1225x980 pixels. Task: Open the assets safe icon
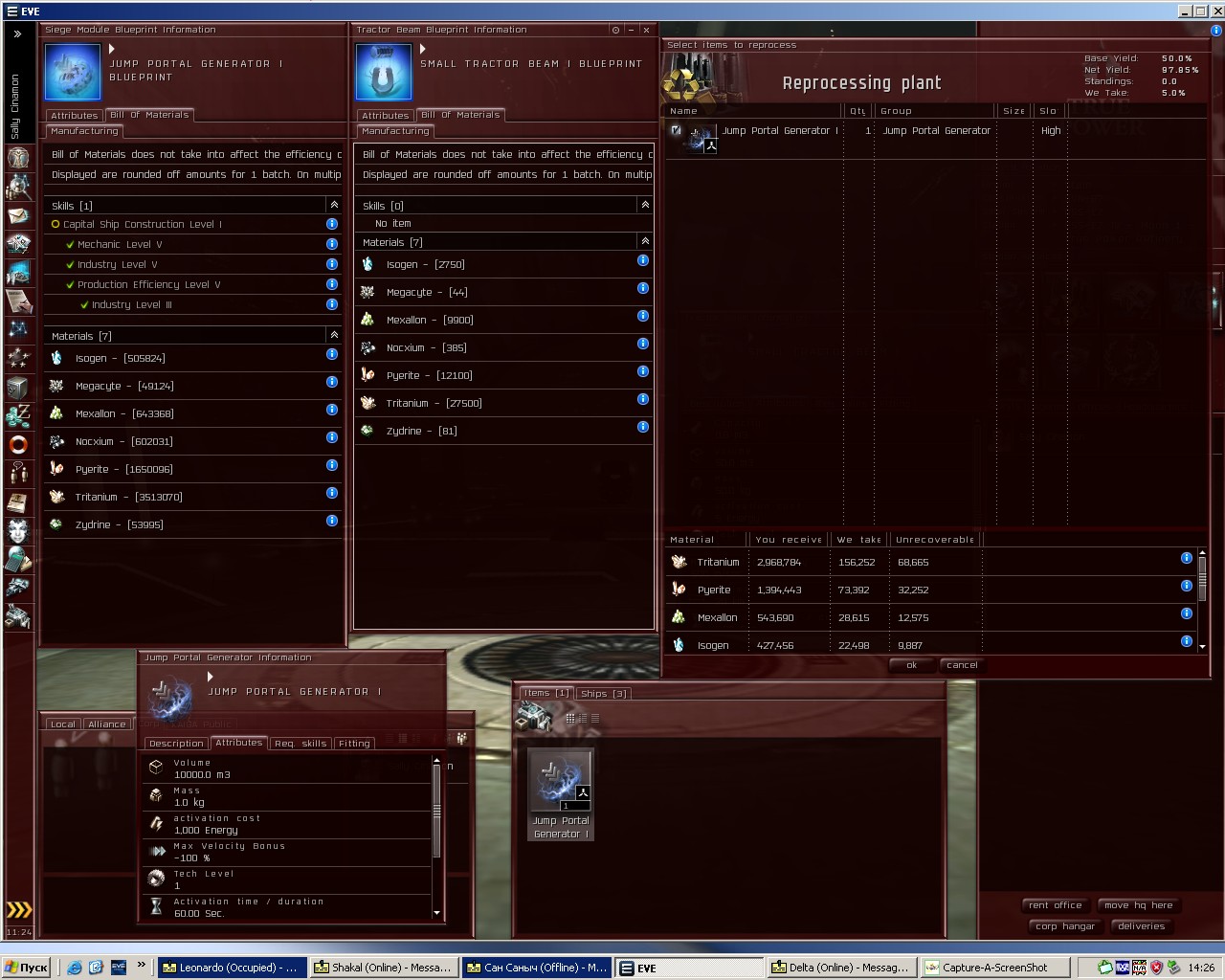(18, 388)
